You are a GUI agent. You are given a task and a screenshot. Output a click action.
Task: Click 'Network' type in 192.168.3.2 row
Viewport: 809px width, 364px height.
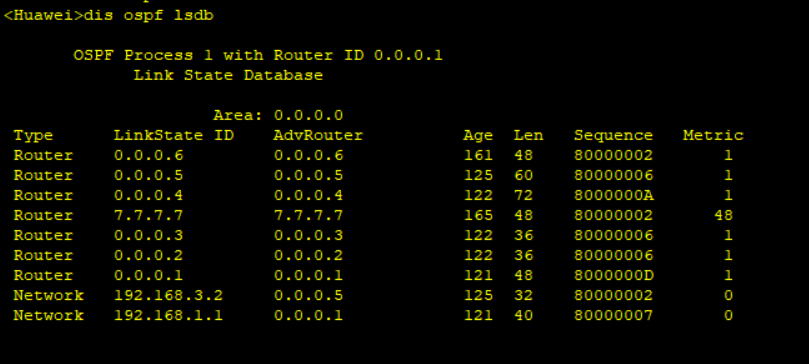tap(48, 296)
